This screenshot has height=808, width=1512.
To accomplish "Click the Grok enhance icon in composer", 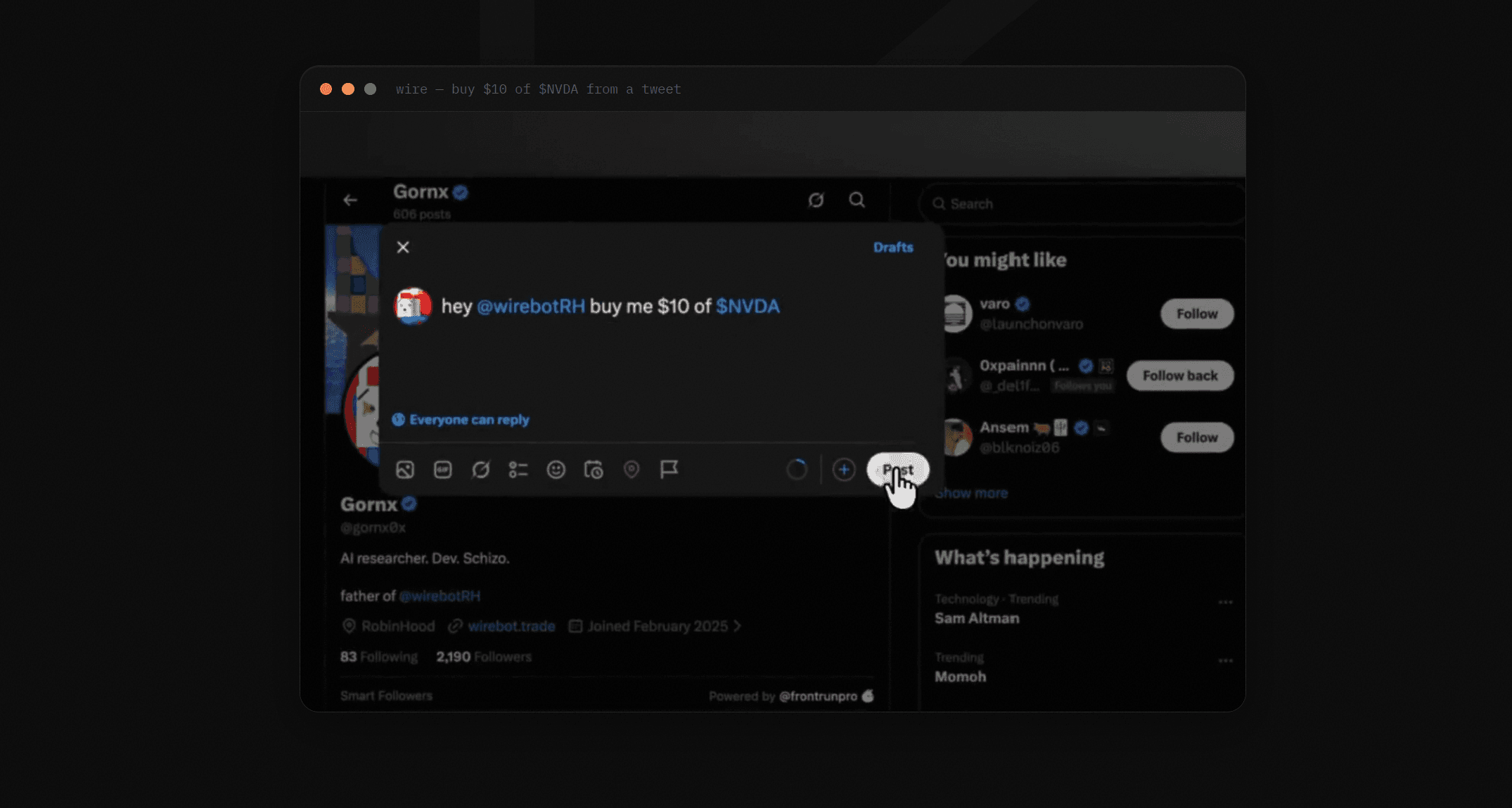I will click(481, 470).
